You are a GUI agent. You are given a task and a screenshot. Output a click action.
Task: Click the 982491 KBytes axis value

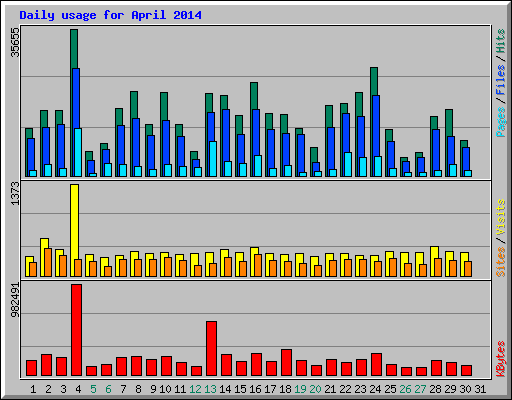point(15,300)
